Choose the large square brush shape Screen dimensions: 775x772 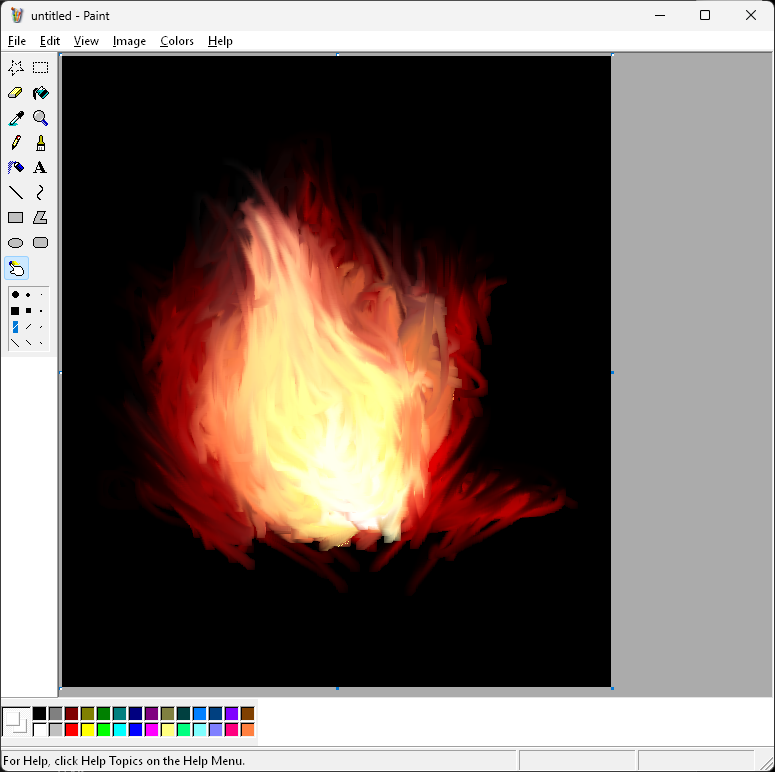click(15, 311)
